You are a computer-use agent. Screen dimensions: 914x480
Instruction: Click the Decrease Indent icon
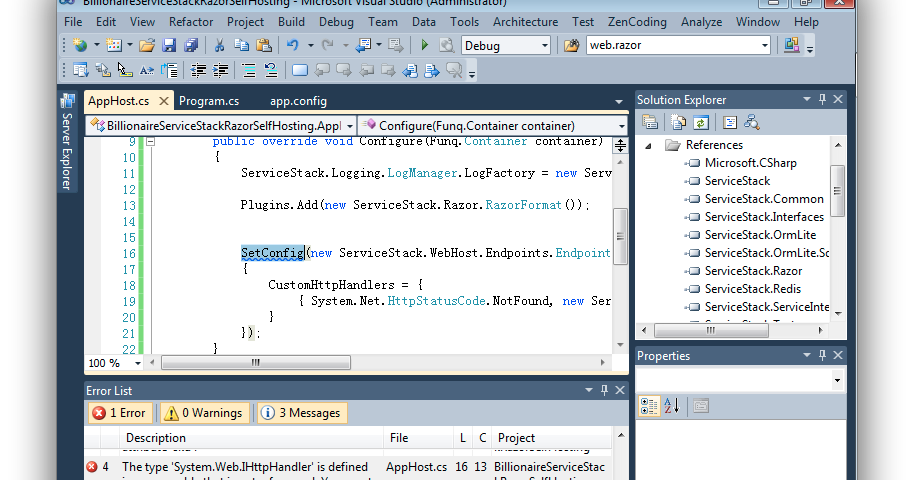(198, 71)
